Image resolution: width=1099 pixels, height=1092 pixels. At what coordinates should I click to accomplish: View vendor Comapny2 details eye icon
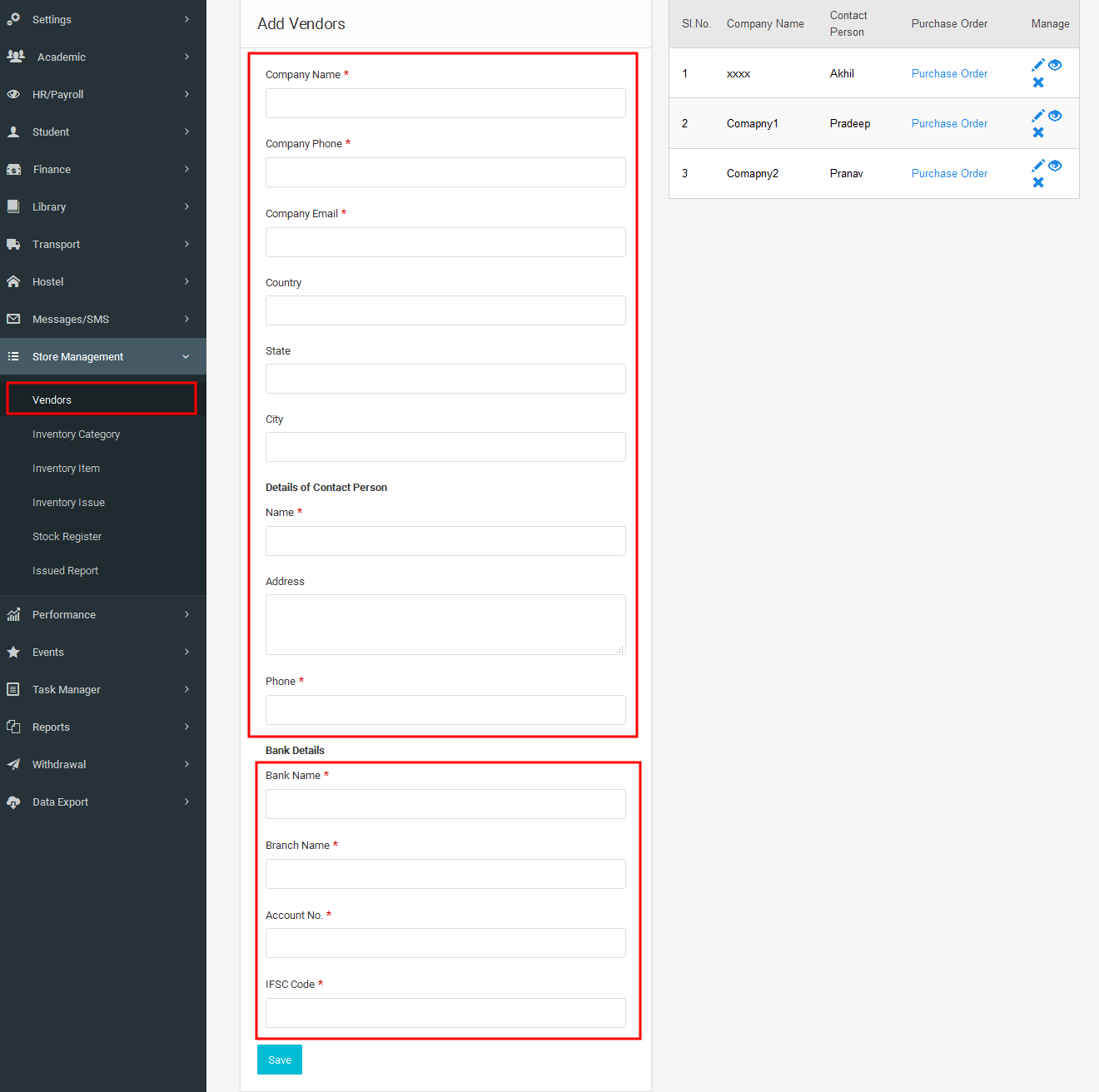tap(1055, 166)
